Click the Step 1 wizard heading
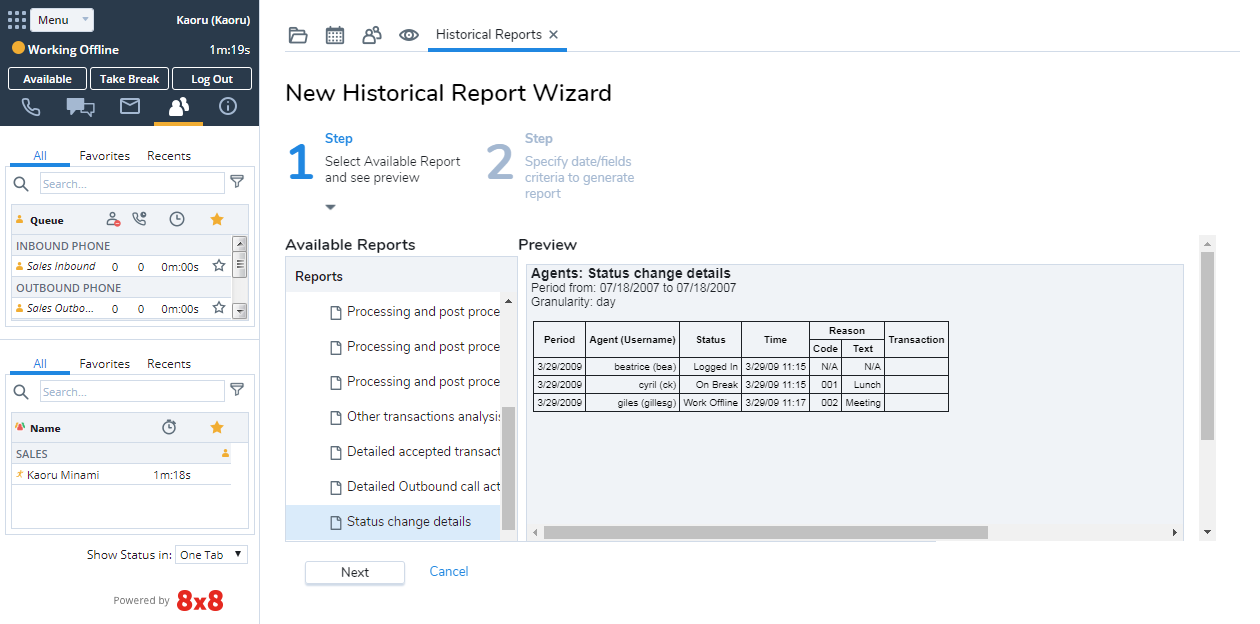 (339, 139)
